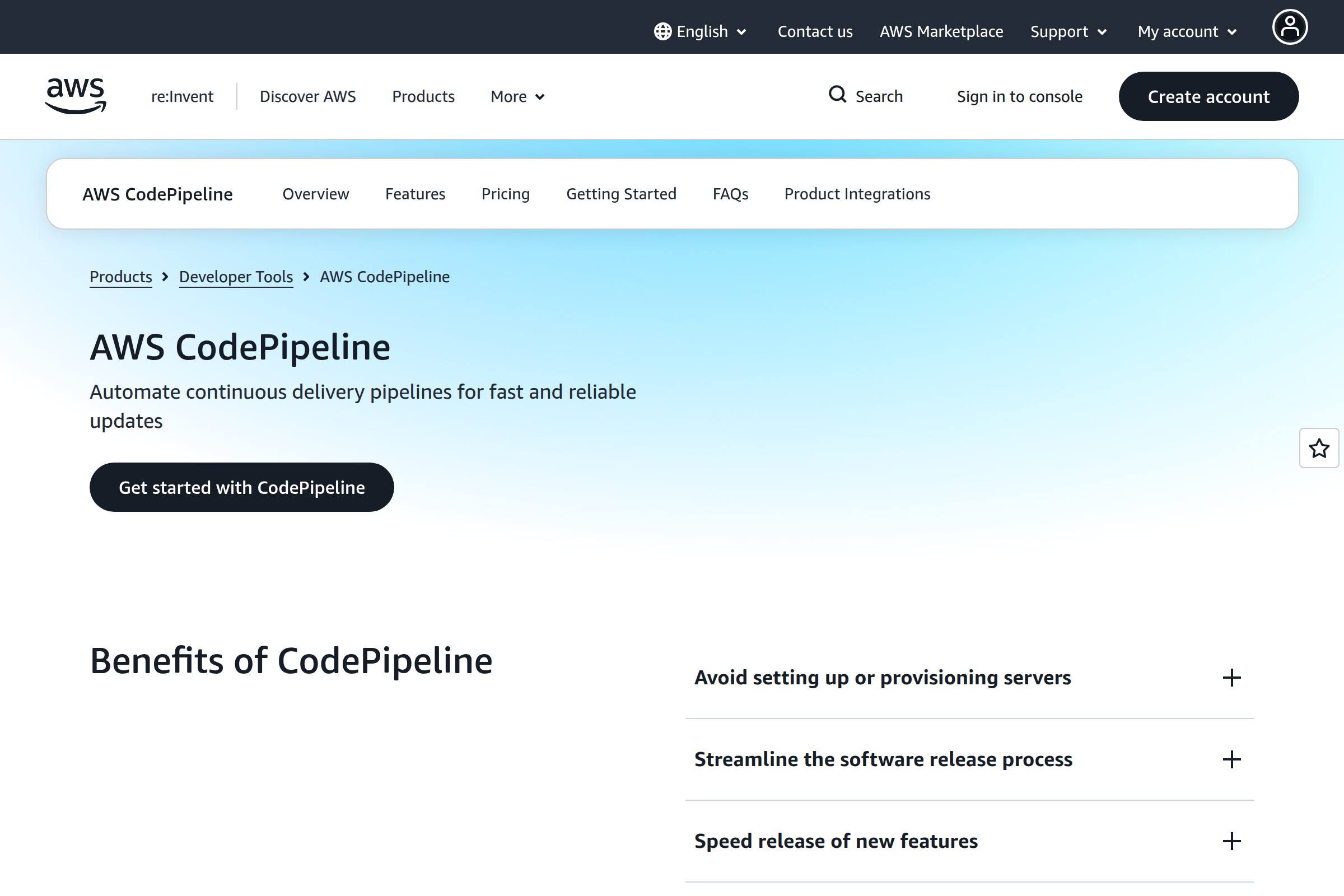Go to the Pricing tab
Viewport: 1344px width, 896px height.
505,194
